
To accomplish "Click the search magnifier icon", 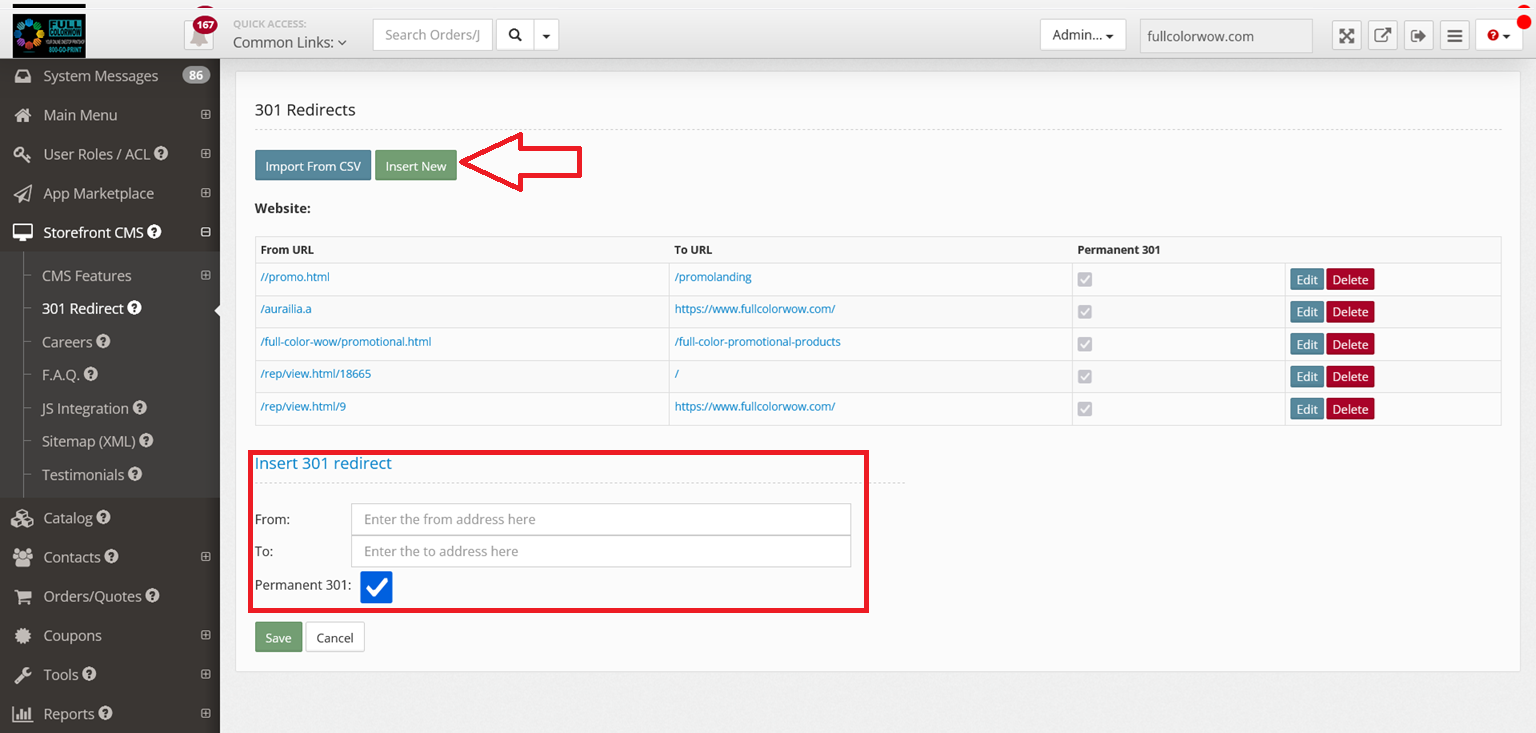I will coord(515,35).
